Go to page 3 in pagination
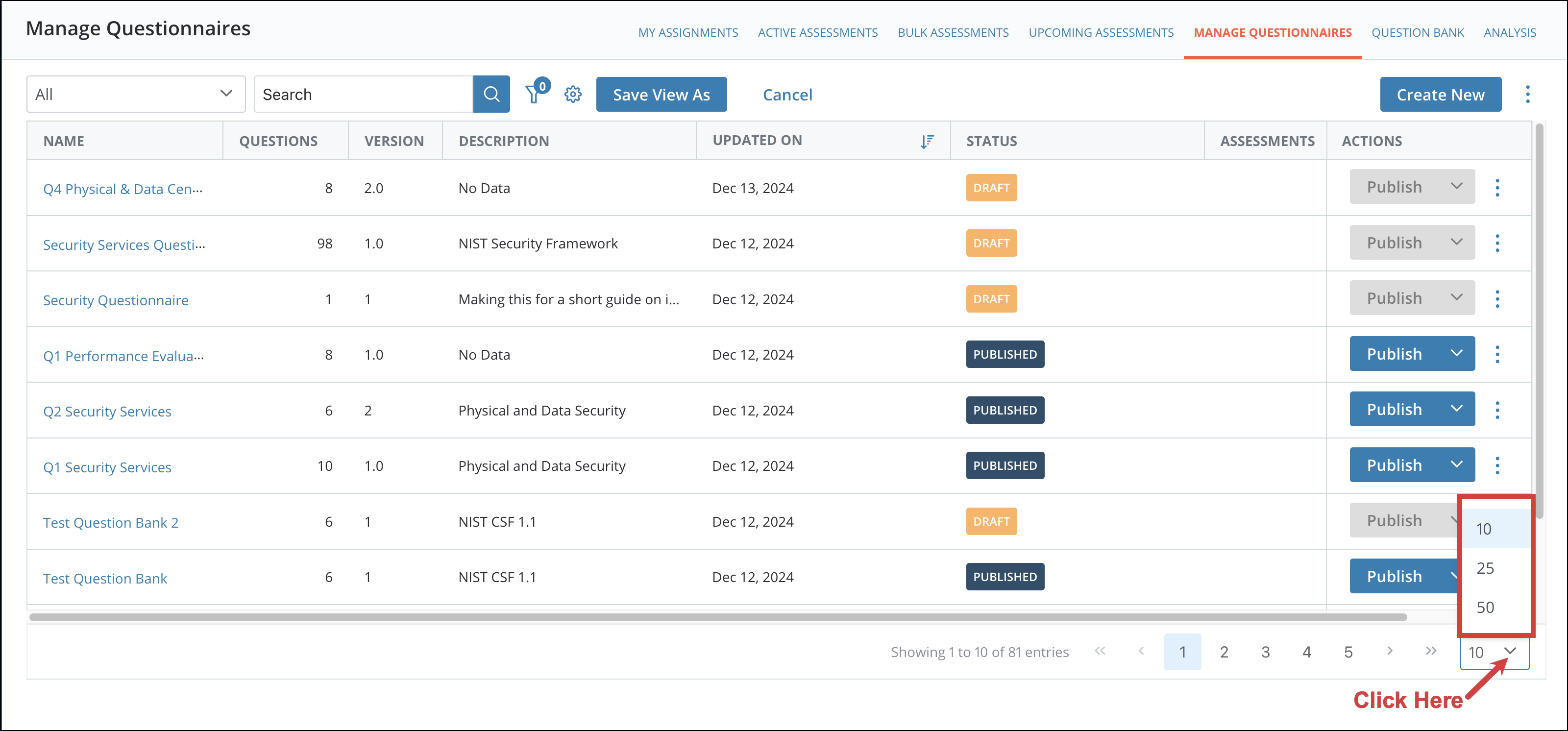The height and width of the screenshot is (731, 1568). coord(1266,651)
